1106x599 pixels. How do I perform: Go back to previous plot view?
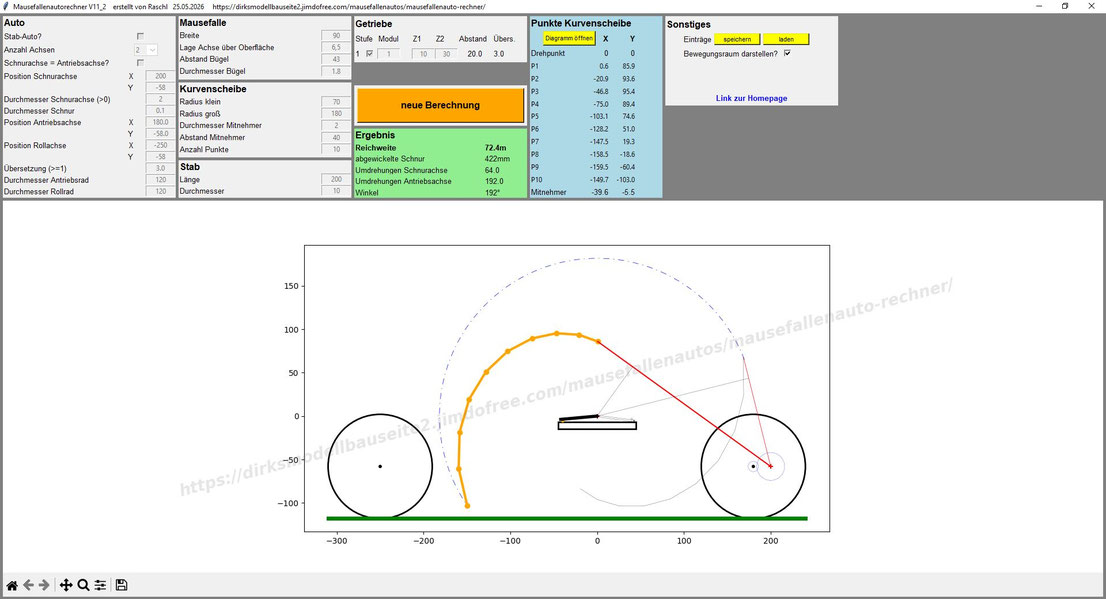click(28, 585)
